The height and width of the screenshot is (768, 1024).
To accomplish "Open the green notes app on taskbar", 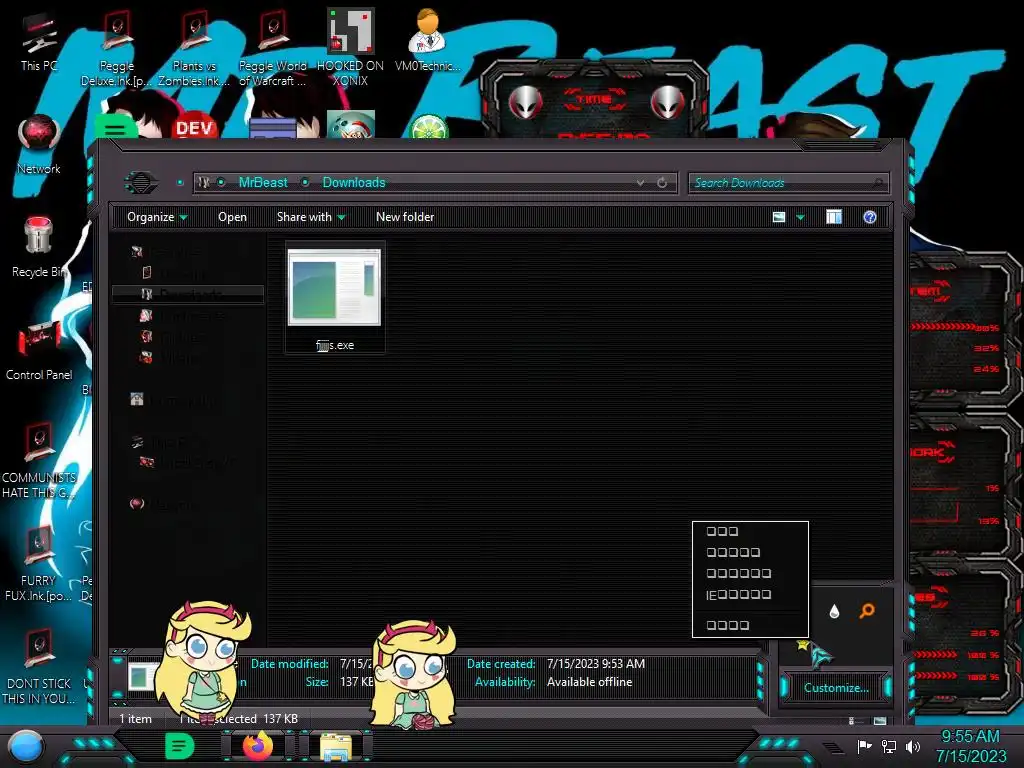I will point(180,746).
